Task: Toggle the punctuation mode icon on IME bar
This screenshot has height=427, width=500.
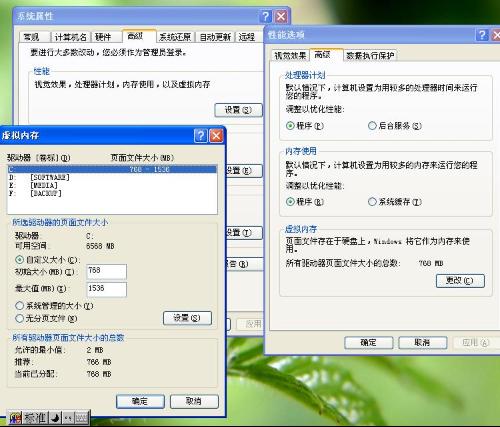Action: (x=68, y=418)
